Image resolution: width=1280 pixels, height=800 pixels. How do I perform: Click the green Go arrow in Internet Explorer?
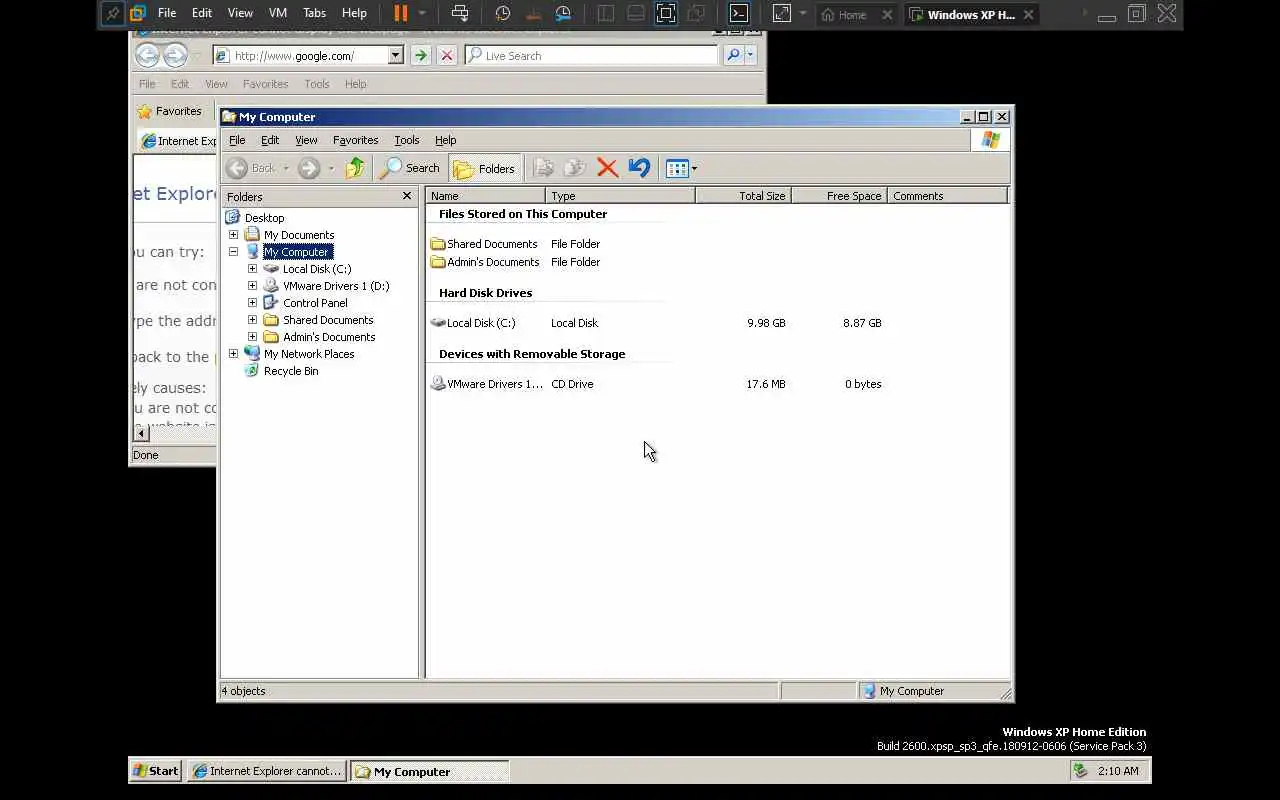click(x=421, y=56)
